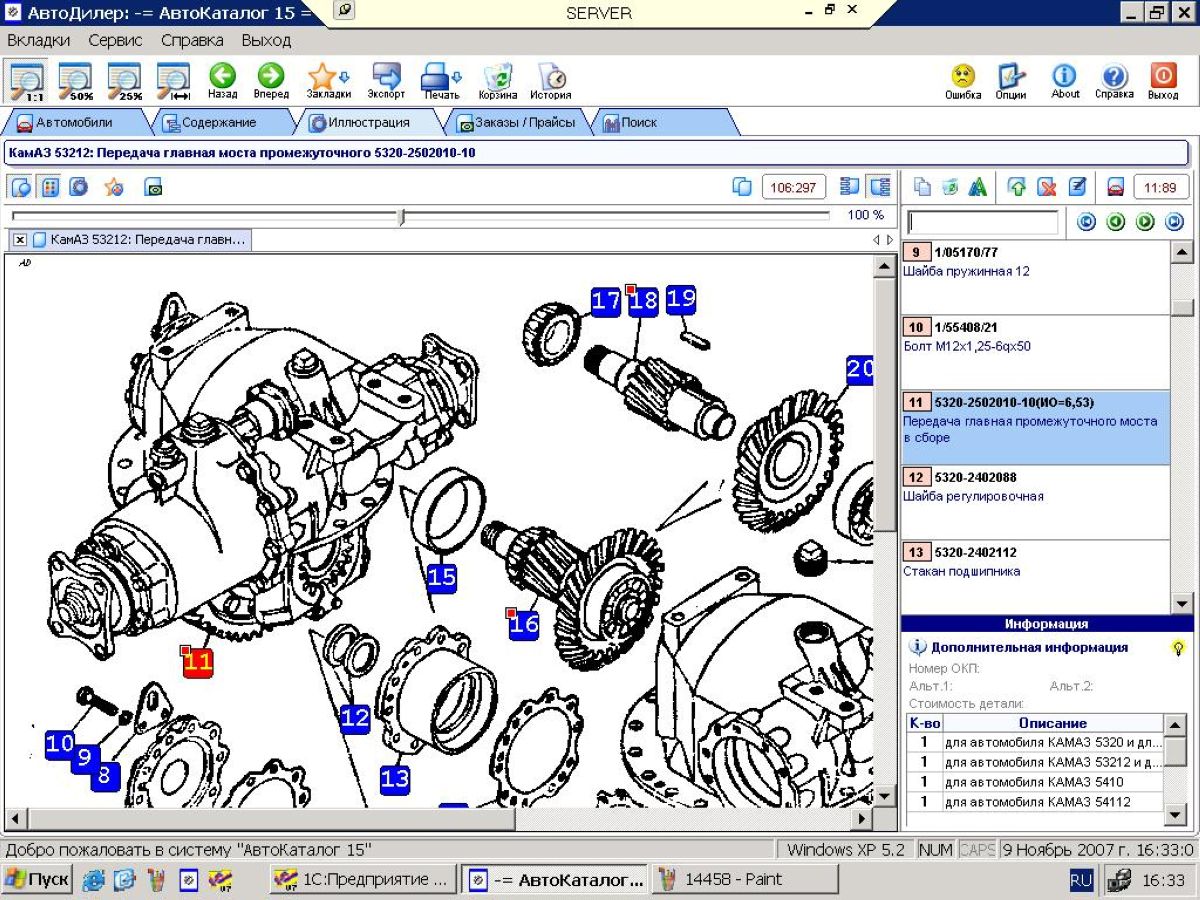The height and width of the screenshot is (900, 1200).
Task: Click the green up-arrow icon in parts panel
Action: click(1017, 186)
